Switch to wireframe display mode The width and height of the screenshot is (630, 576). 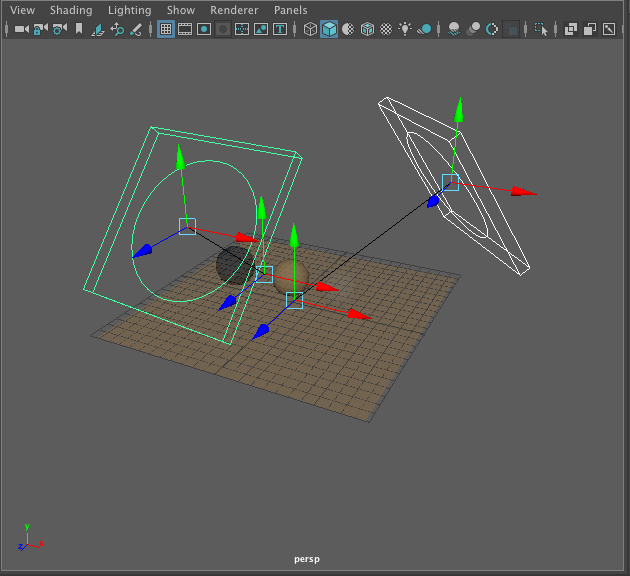310,30
